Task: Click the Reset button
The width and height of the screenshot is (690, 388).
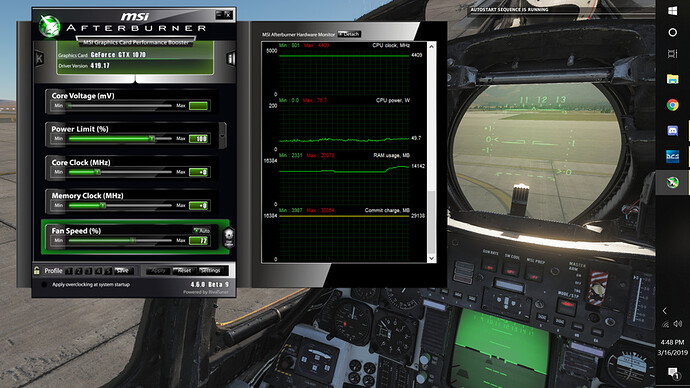Action: pyautogui.click(x=184, y=271)
